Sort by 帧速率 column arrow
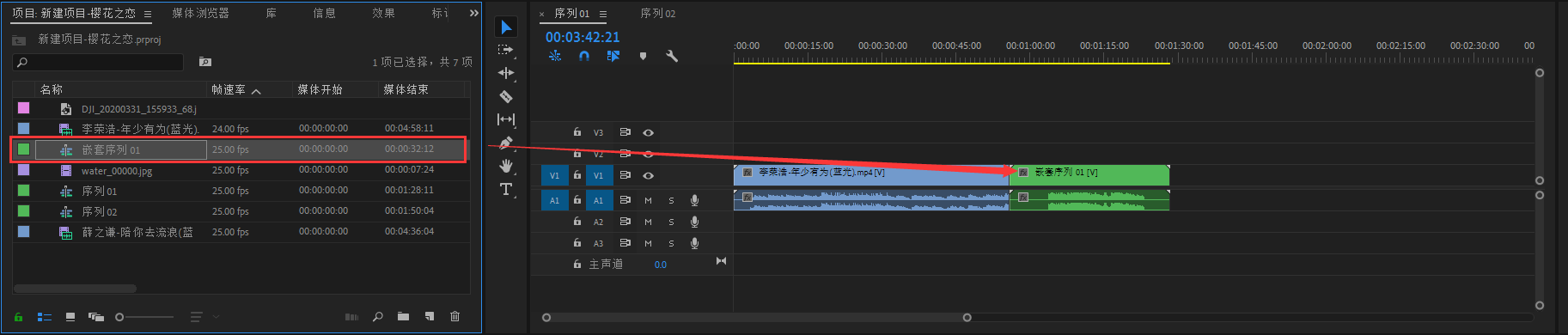1568x335 pixels. (256, 90)
